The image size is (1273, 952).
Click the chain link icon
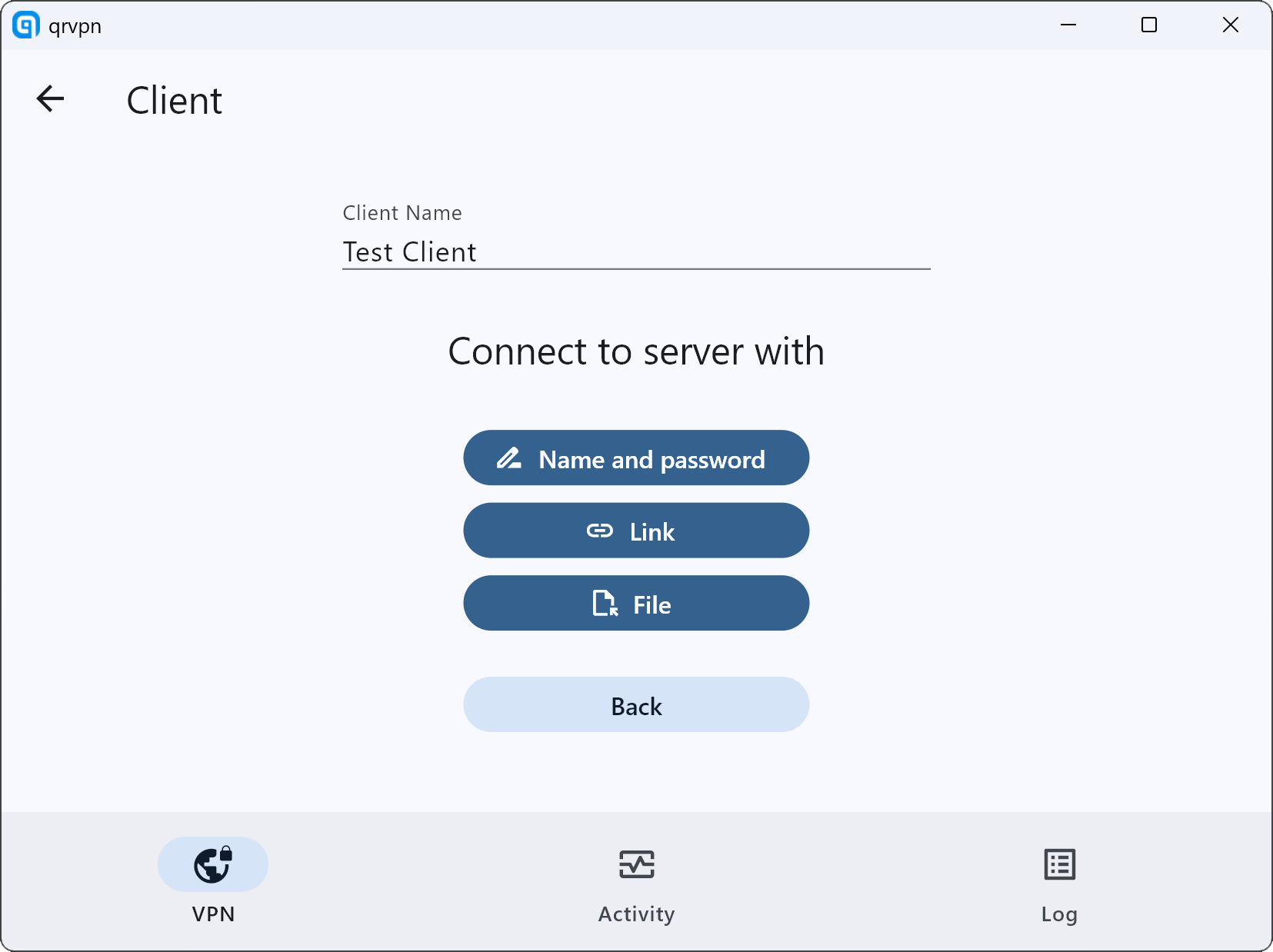click(600, 531)
